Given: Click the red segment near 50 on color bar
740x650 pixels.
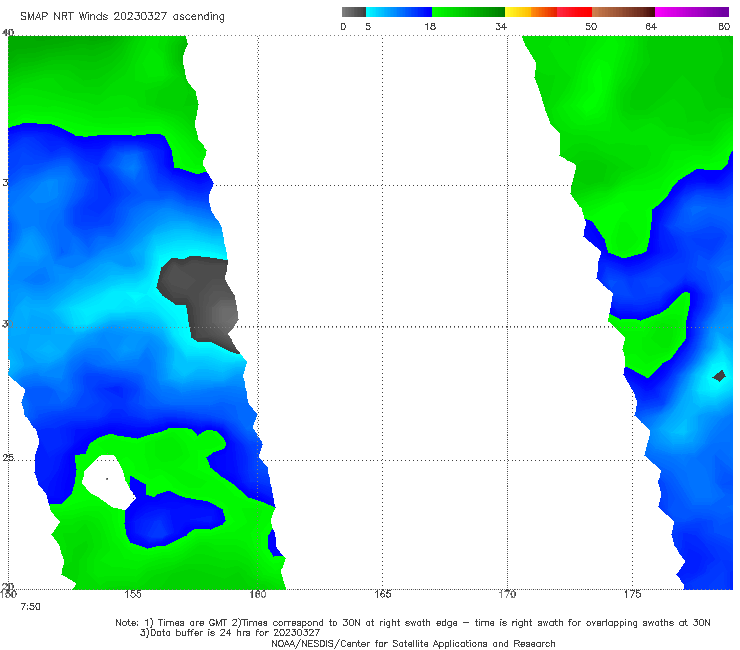Looking at the screenshot, I should coord(575,12).
